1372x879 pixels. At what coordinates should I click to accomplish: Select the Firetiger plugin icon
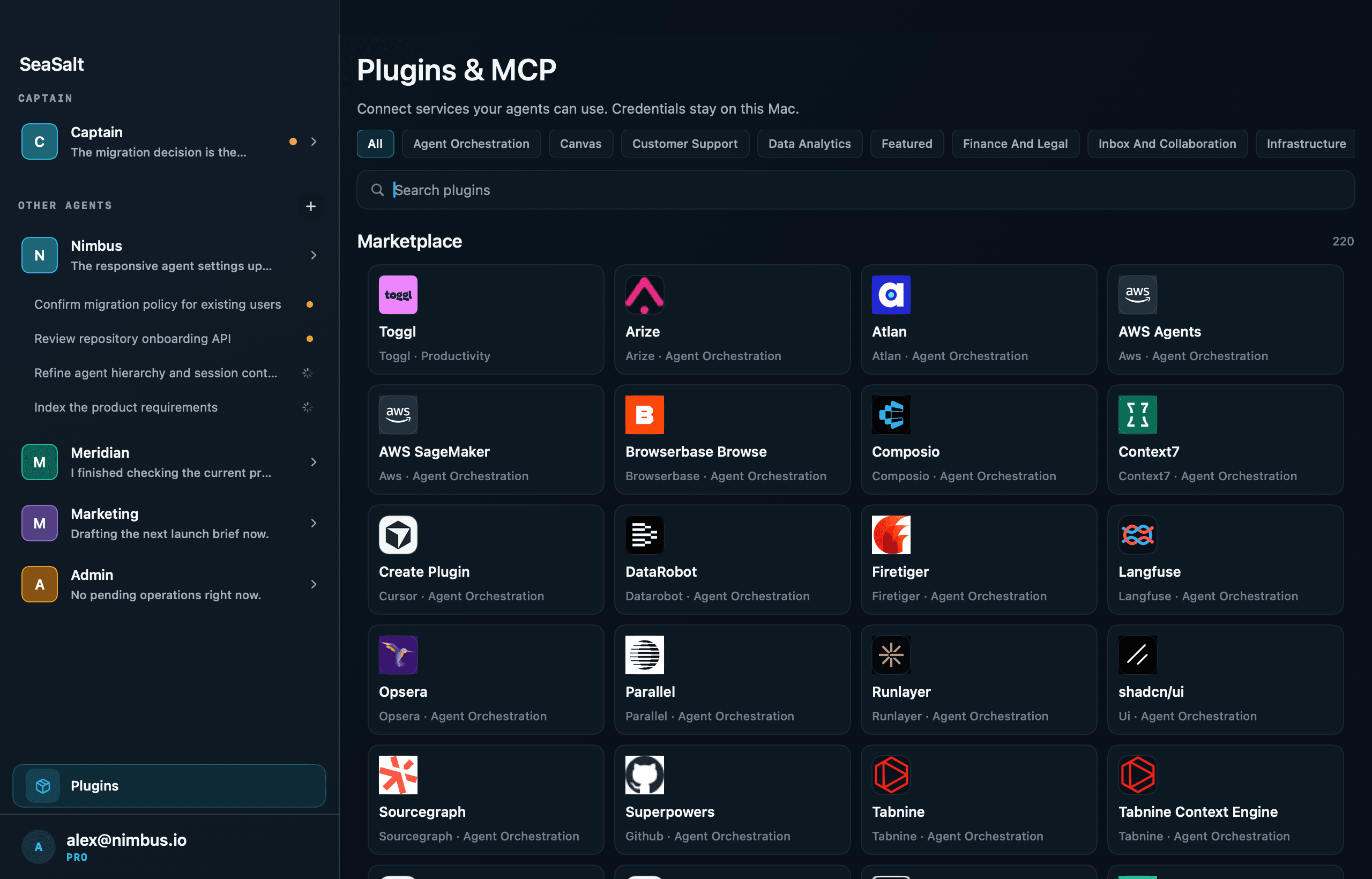coord(891,535)
